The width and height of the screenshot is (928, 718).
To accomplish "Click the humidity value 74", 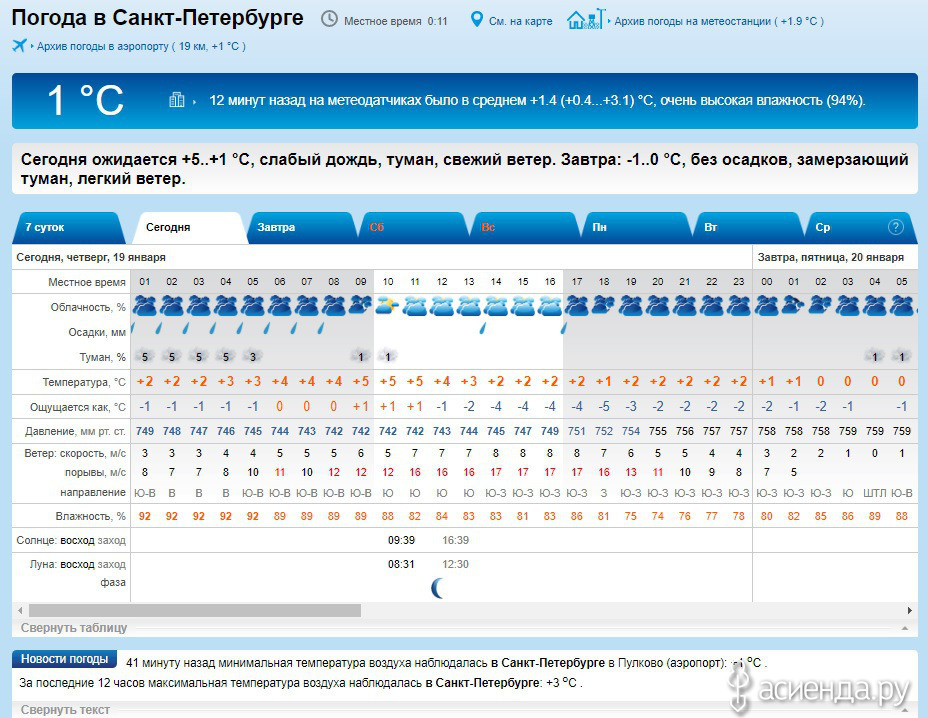I will 658,516.
